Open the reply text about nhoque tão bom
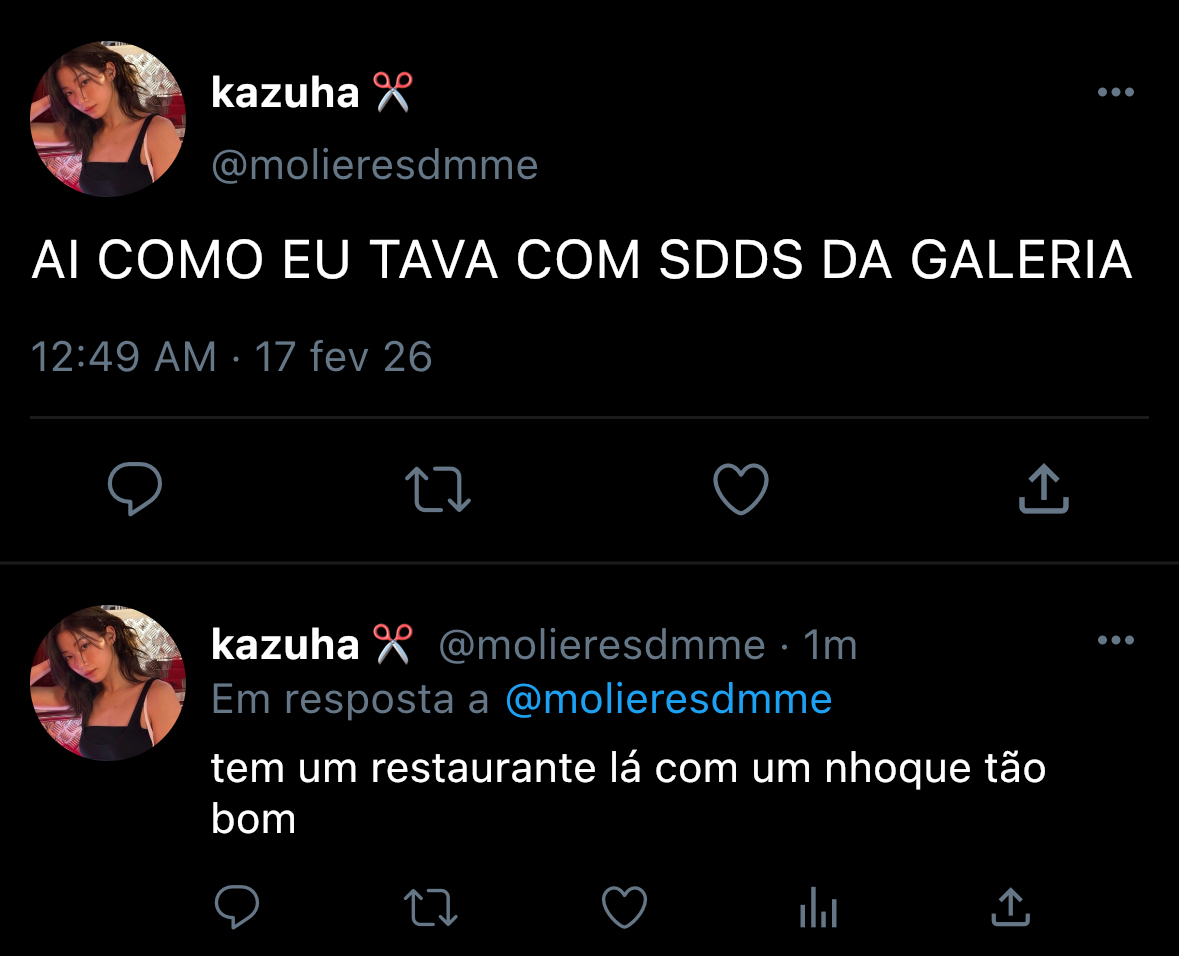The width and height of the screenshot is (1179, 956). coord(629,793)
